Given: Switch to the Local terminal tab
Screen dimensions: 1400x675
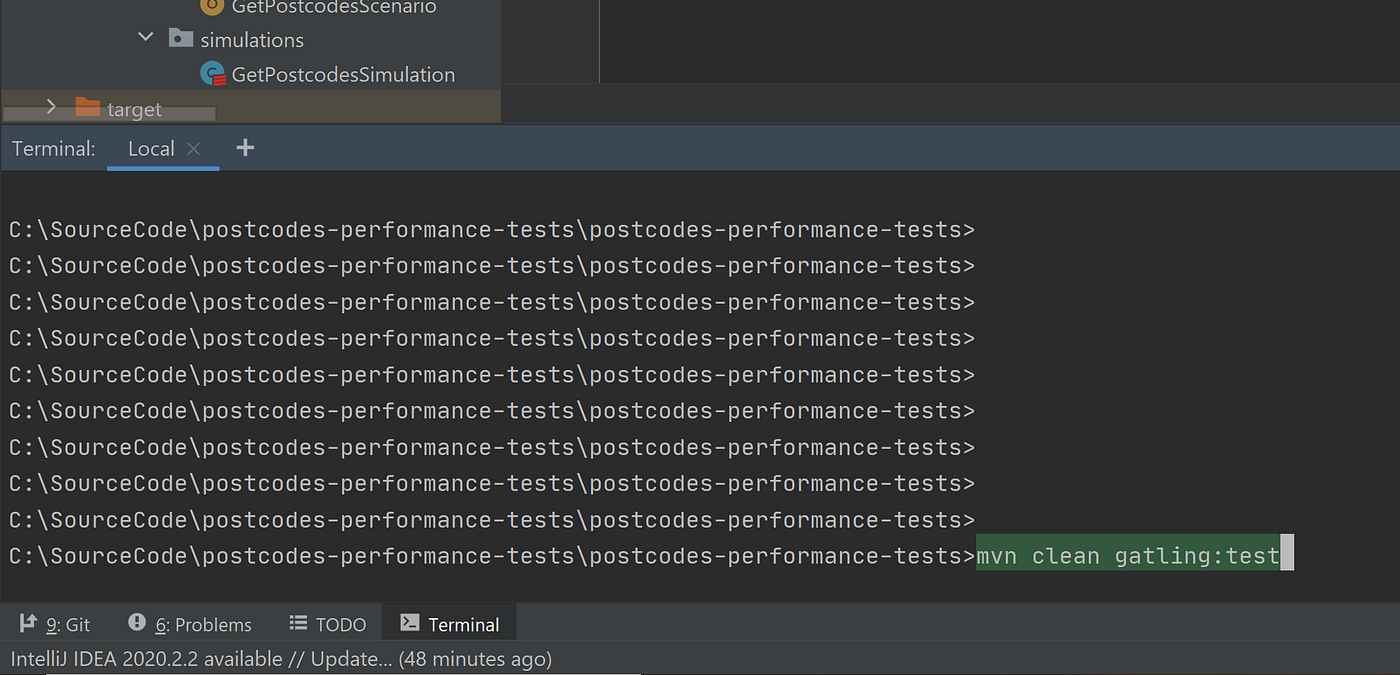Looking at the screenshot, I should click(x=150, y=148).
